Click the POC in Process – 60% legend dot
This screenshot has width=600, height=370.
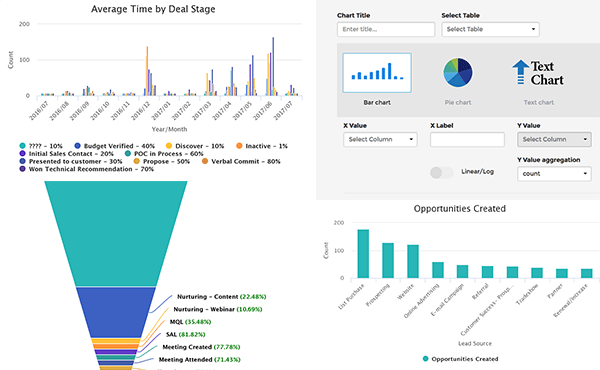(x=128, y=153)
